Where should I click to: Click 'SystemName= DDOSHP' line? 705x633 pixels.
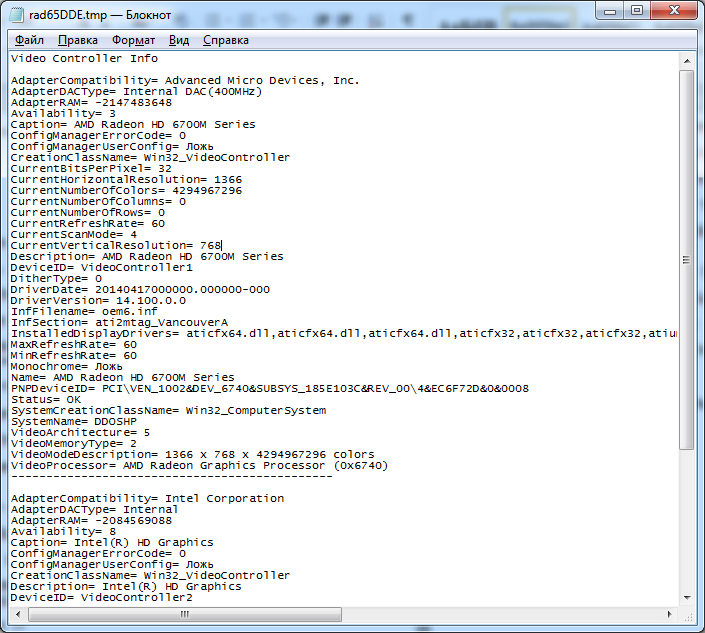tap(74, 422)
